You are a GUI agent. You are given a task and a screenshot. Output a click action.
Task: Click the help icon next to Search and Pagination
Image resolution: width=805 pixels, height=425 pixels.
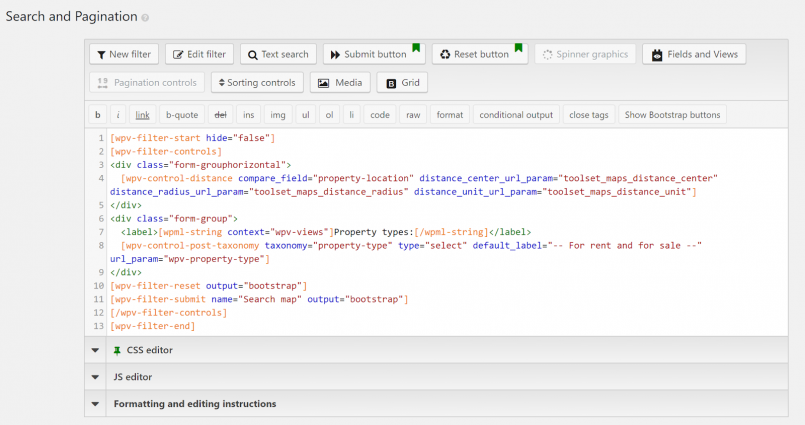[x=145, y=18]
